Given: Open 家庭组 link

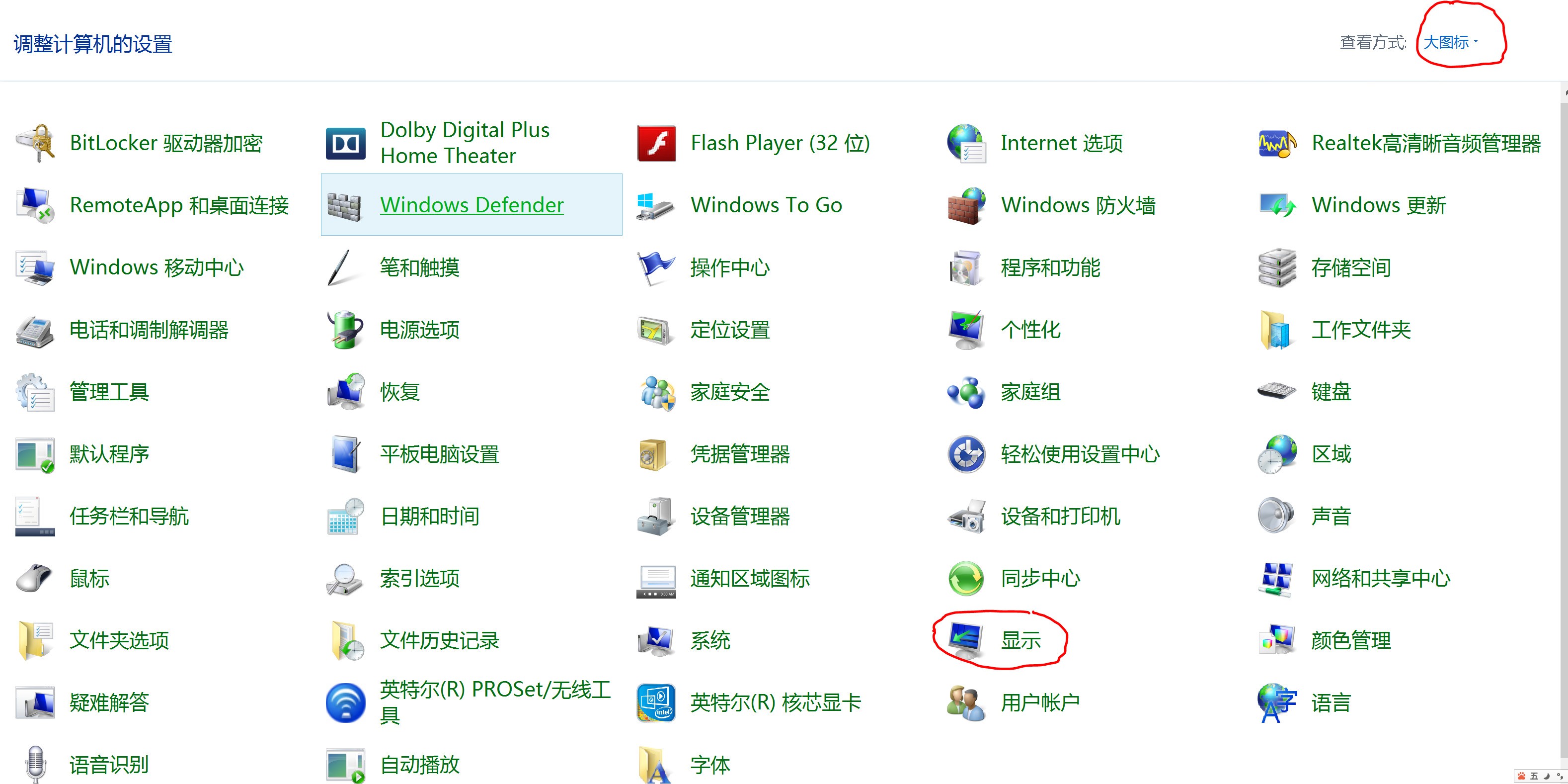Looking at the screenshot, I should click(x=1030, y=392).
